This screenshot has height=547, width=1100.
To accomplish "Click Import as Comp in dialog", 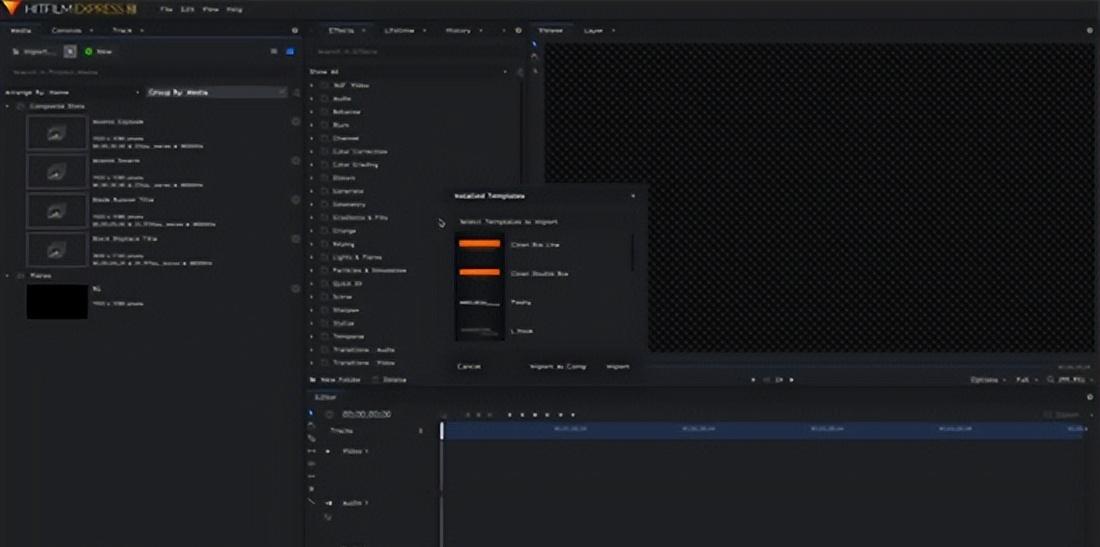I will 557,367.
